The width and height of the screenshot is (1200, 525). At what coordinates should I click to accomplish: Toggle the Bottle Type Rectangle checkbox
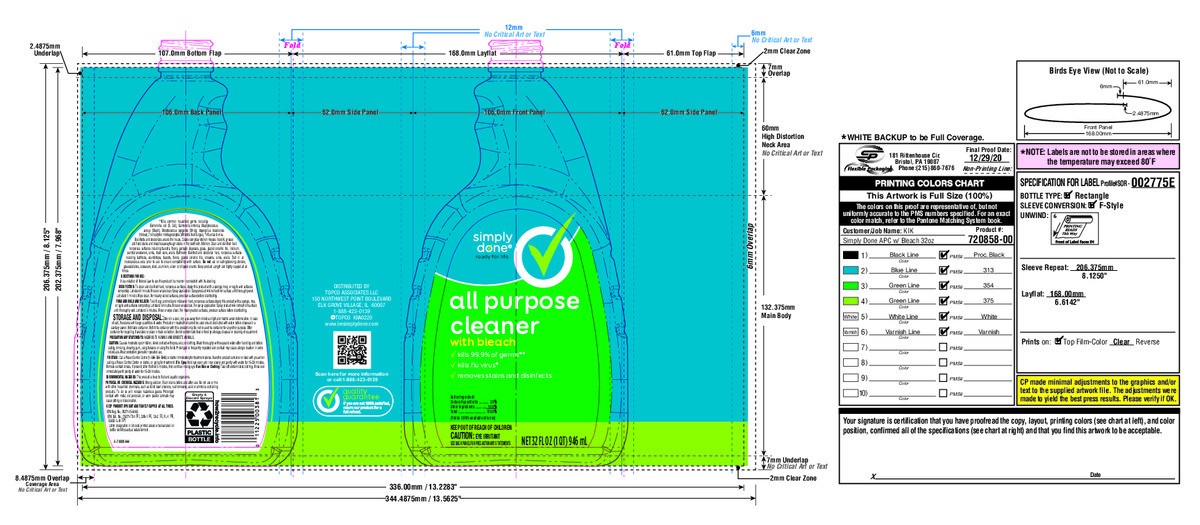(1068, 194)
